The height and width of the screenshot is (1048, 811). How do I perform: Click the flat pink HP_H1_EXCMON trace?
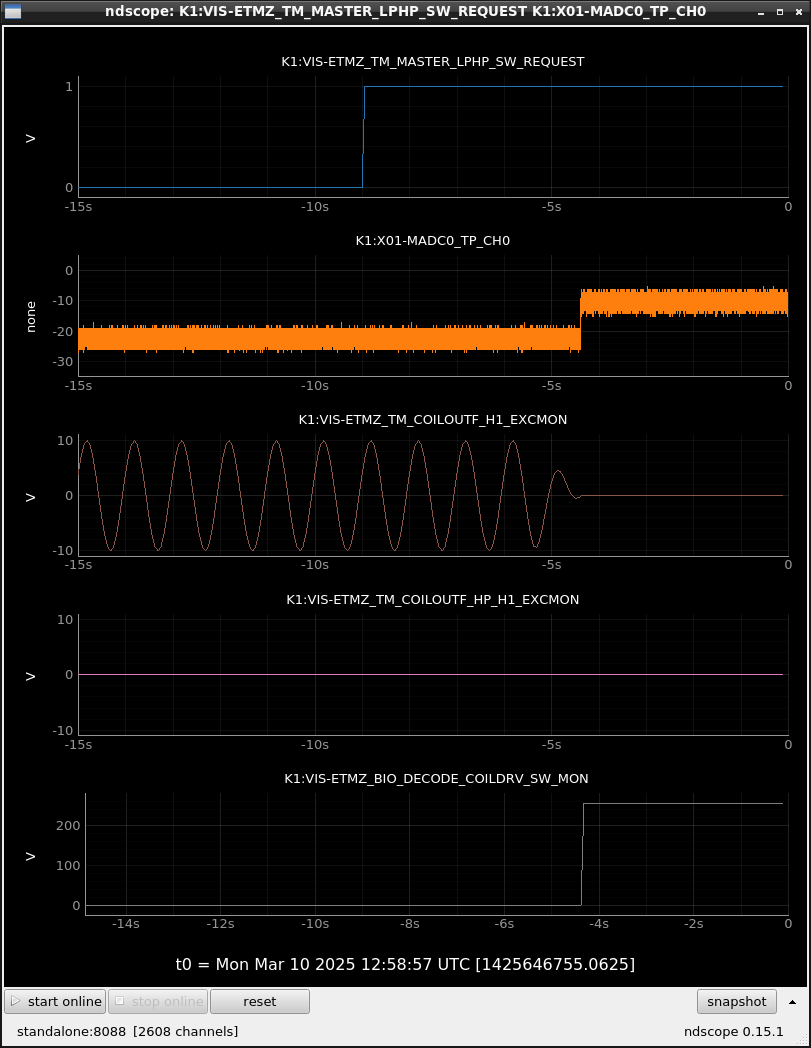click(431, 674)
